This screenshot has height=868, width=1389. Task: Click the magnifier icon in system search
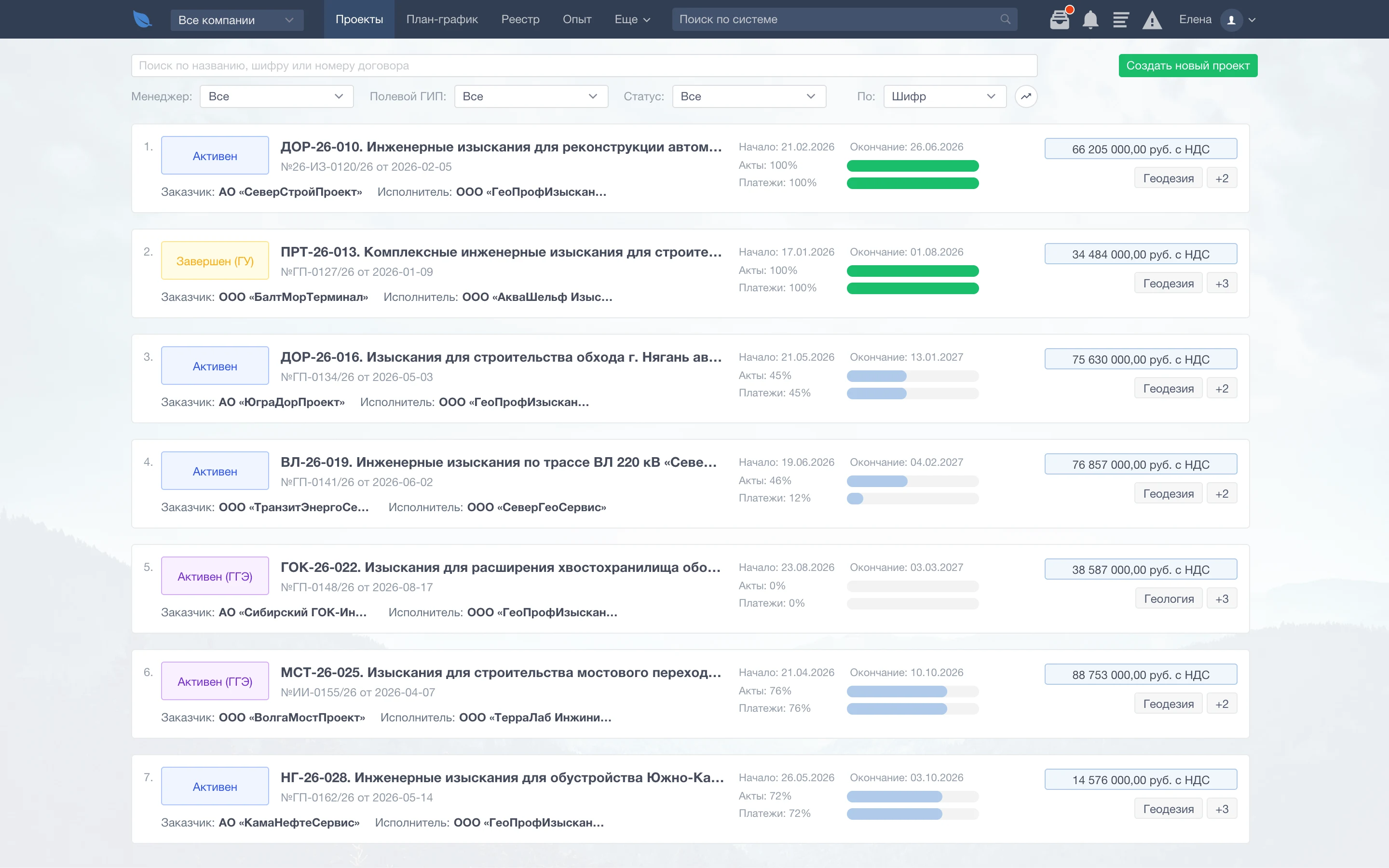point(1005,19)
